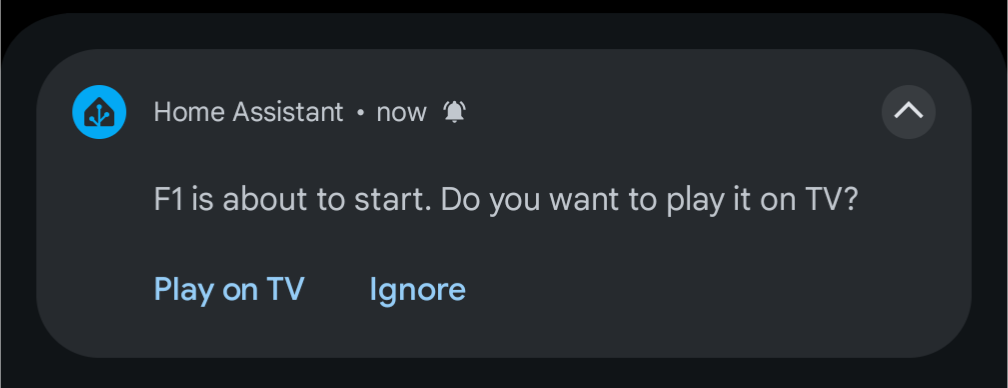The width and height of the screenshot is (1008, 388).
Task: Collapse the notification with the up chevron
Action: pos(908,112)
